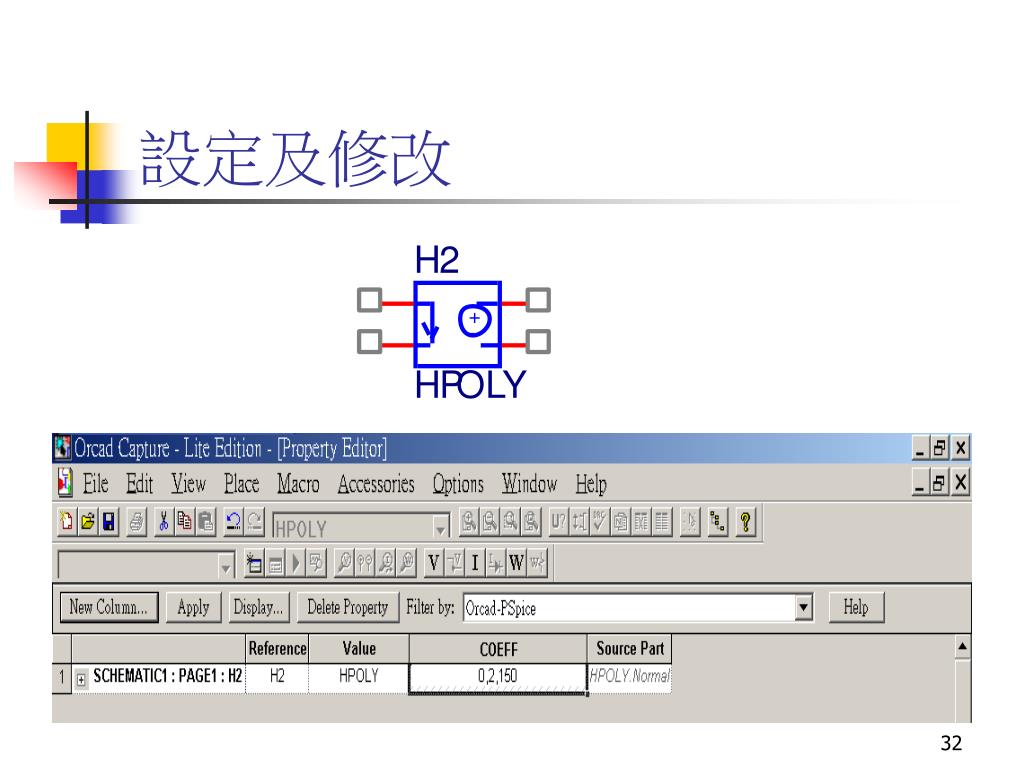Open the View menu

[x=188, y=484]
